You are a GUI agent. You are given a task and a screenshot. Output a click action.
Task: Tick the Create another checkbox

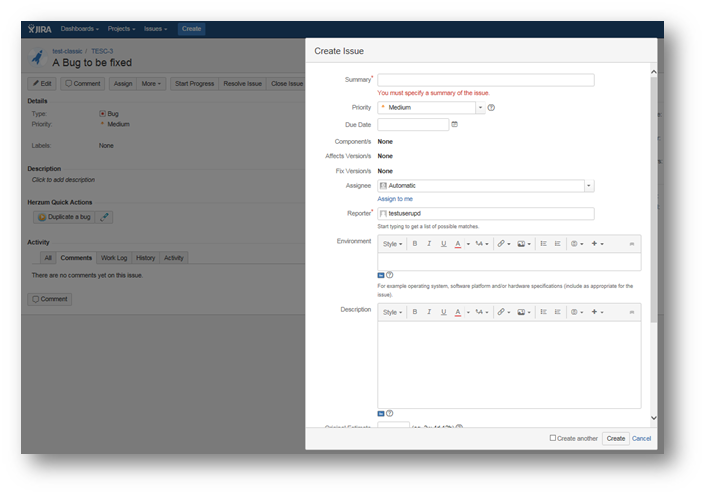(x=553, y=438)
